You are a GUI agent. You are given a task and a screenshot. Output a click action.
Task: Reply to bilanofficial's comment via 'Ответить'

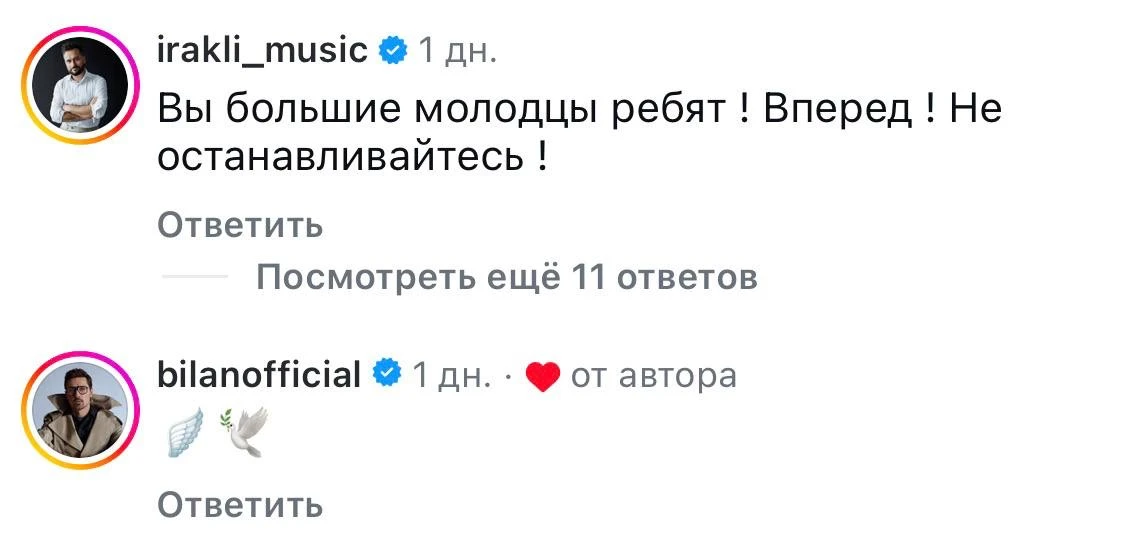[240, 505]
